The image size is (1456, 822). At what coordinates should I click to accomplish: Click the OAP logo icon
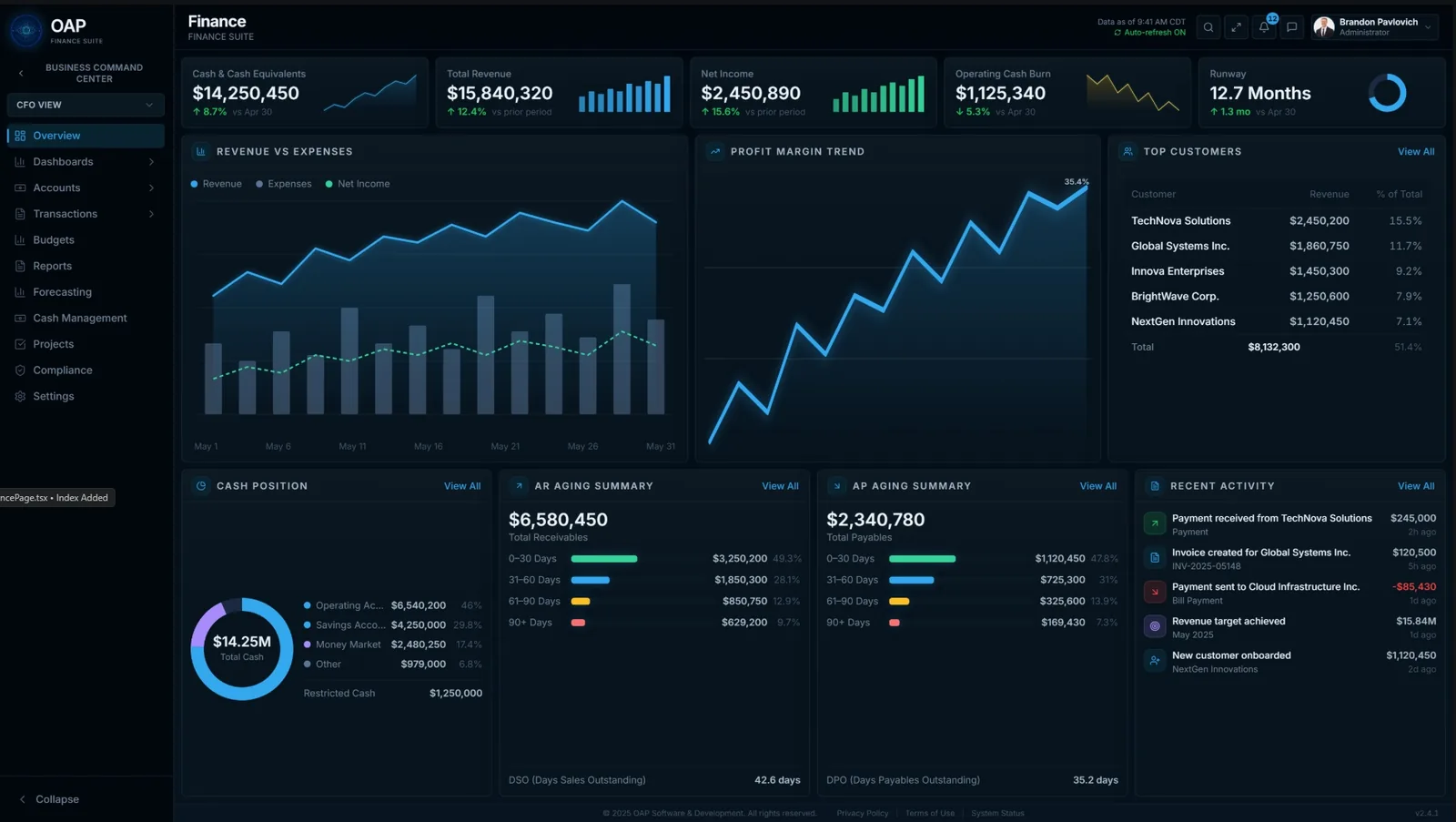(x=25, y=30)
